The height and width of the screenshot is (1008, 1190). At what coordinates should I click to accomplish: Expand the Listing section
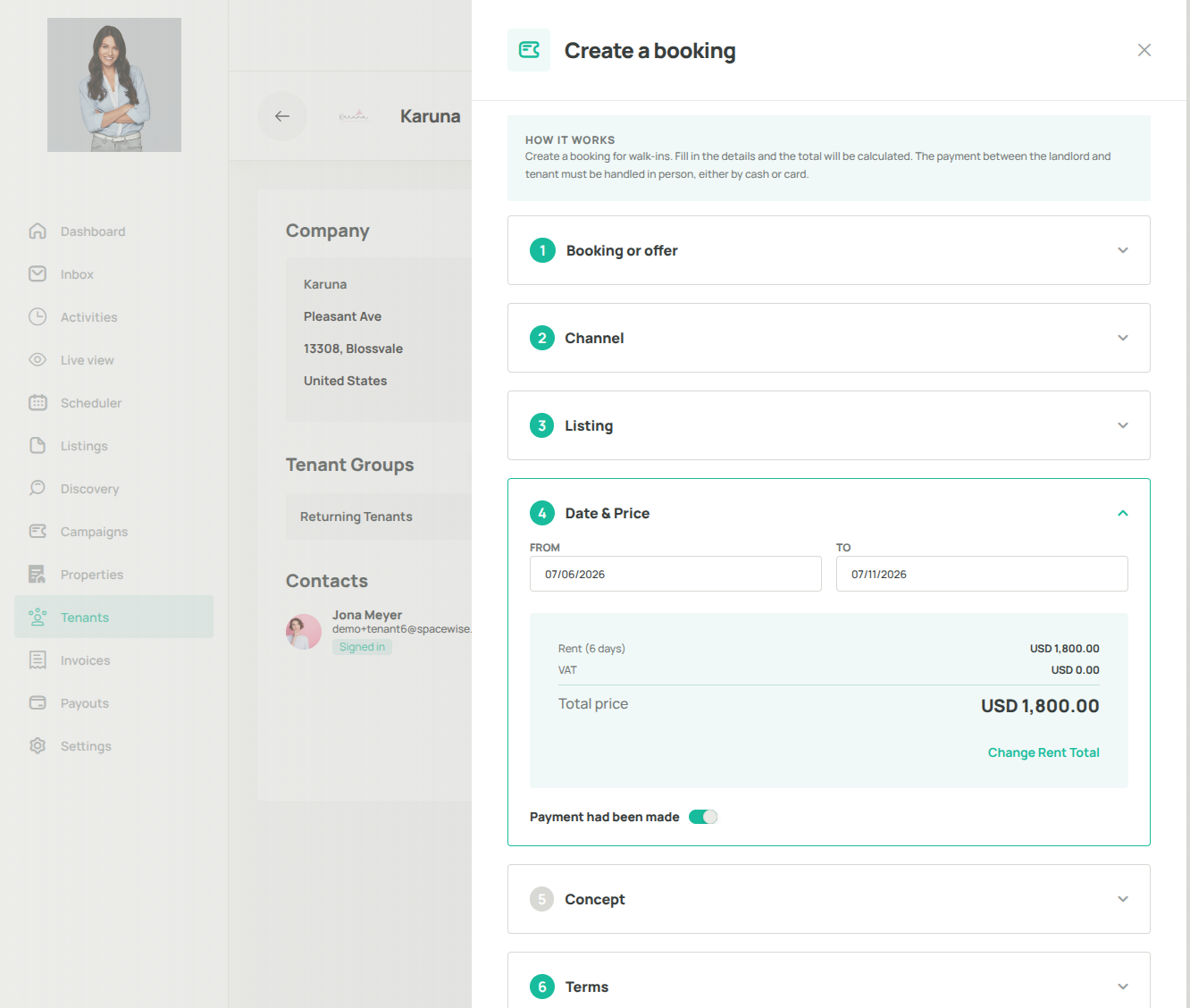[828, 425]
